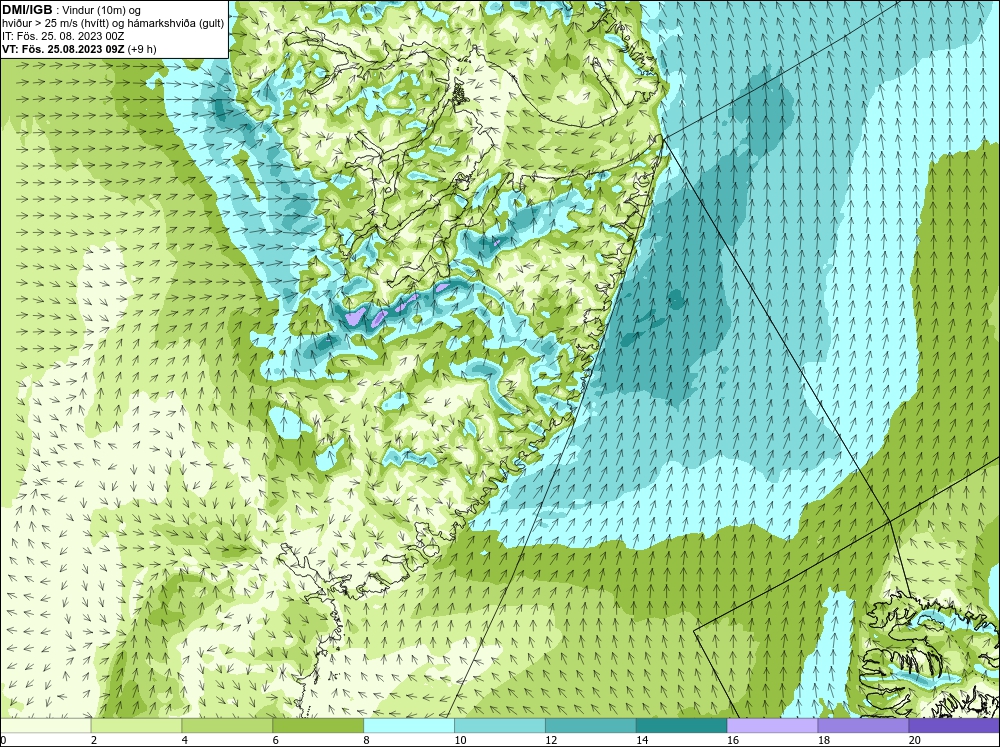This screenshot has height=747, width=1000.
Task: Click the 14–16 m/s dark teal swatch
Action: pyautogui.click(x=682, y=726)
